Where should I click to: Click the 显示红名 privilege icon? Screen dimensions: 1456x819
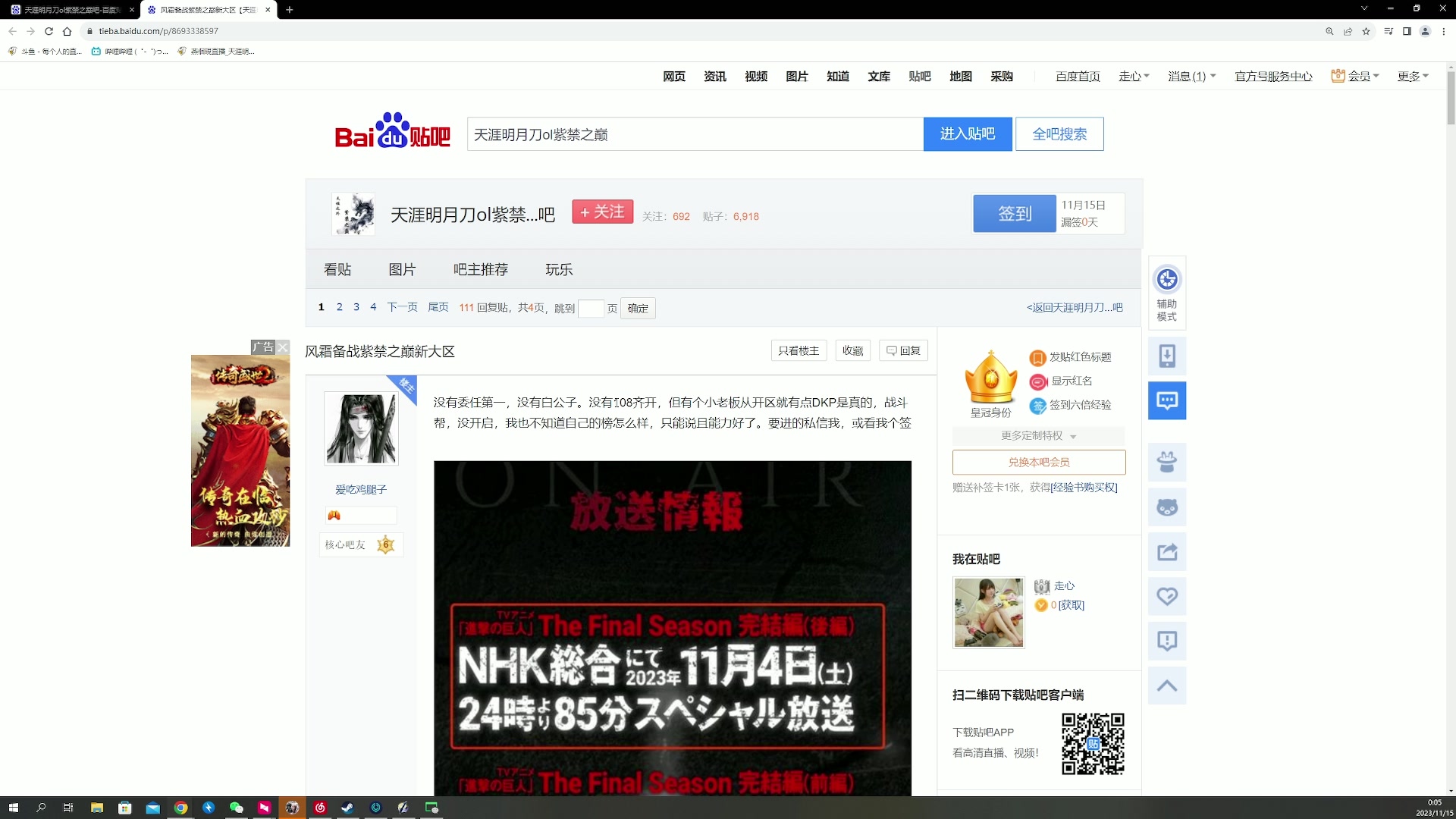(x=1037, y=381)
